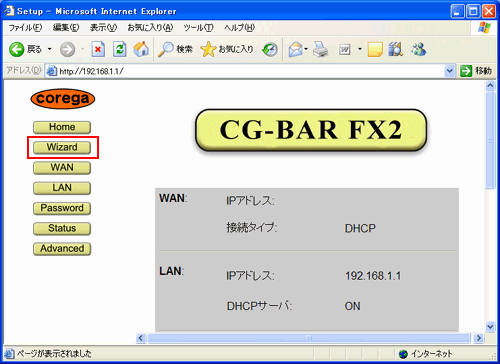Screen dimensions: 500x364
Task: Click the green Back arrow icon
Action: pyautogui.click(x=16, y=50)
